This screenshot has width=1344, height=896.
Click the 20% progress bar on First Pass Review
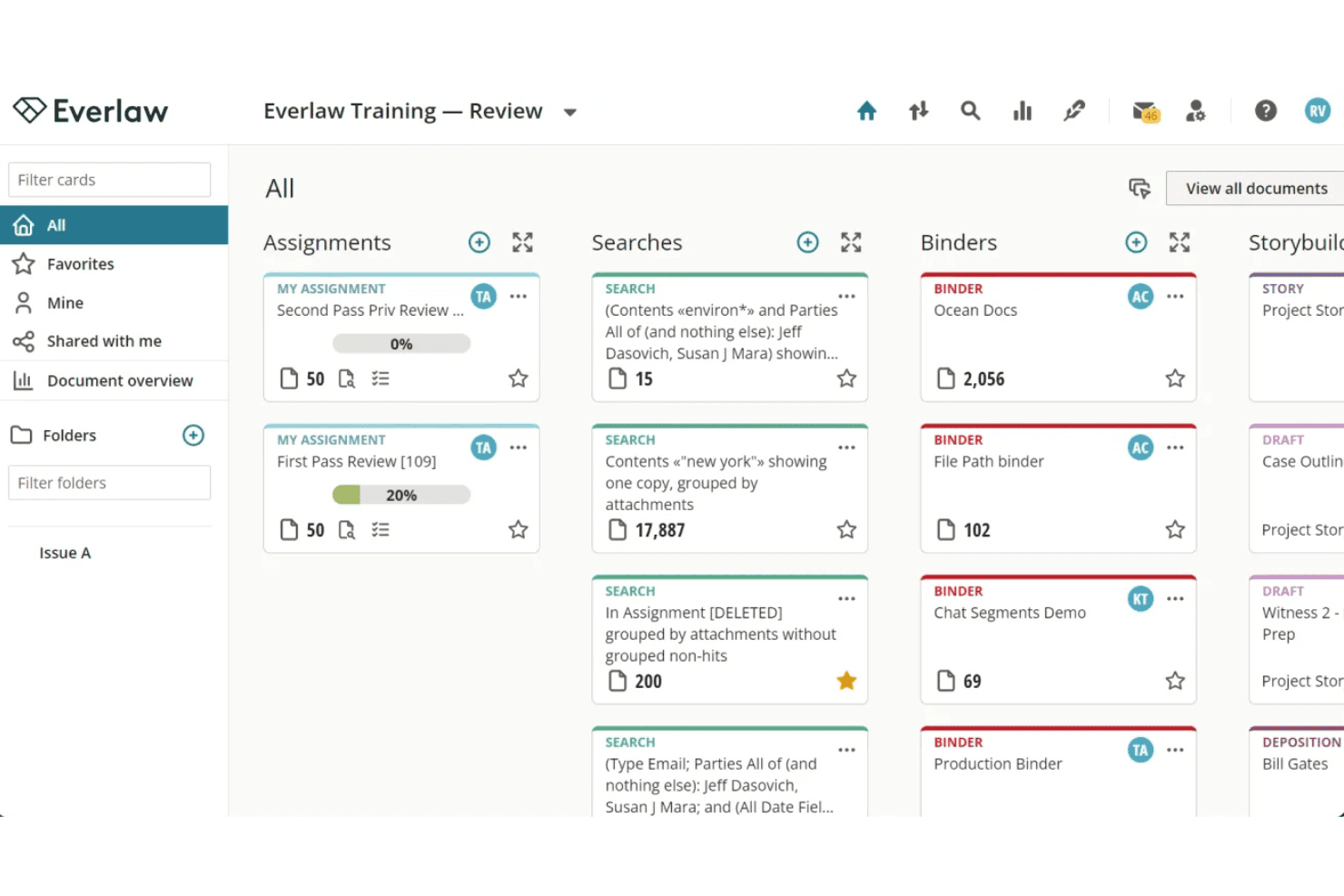click(401, 495)
